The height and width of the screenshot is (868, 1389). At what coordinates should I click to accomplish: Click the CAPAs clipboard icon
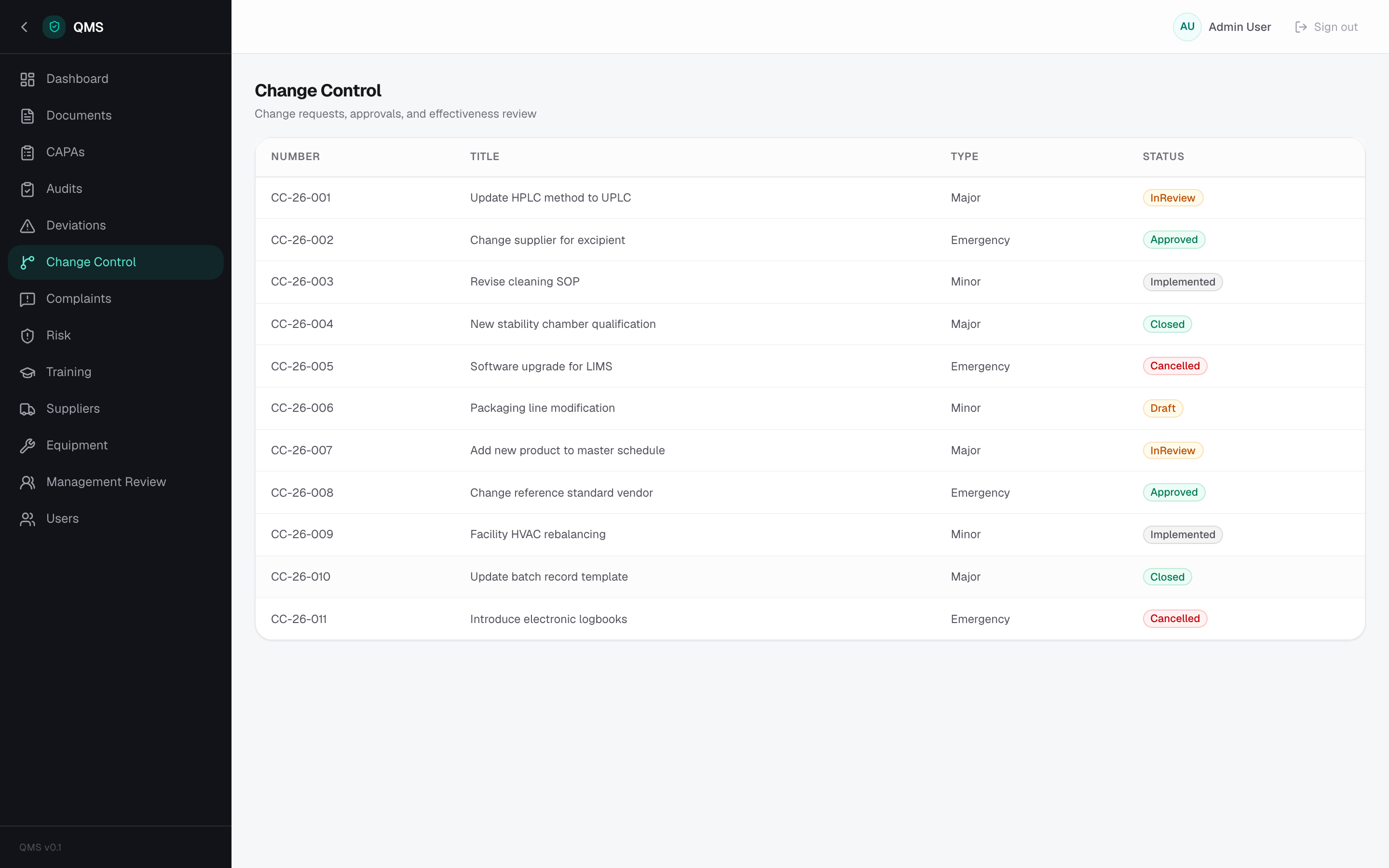(x=27, y=153)
